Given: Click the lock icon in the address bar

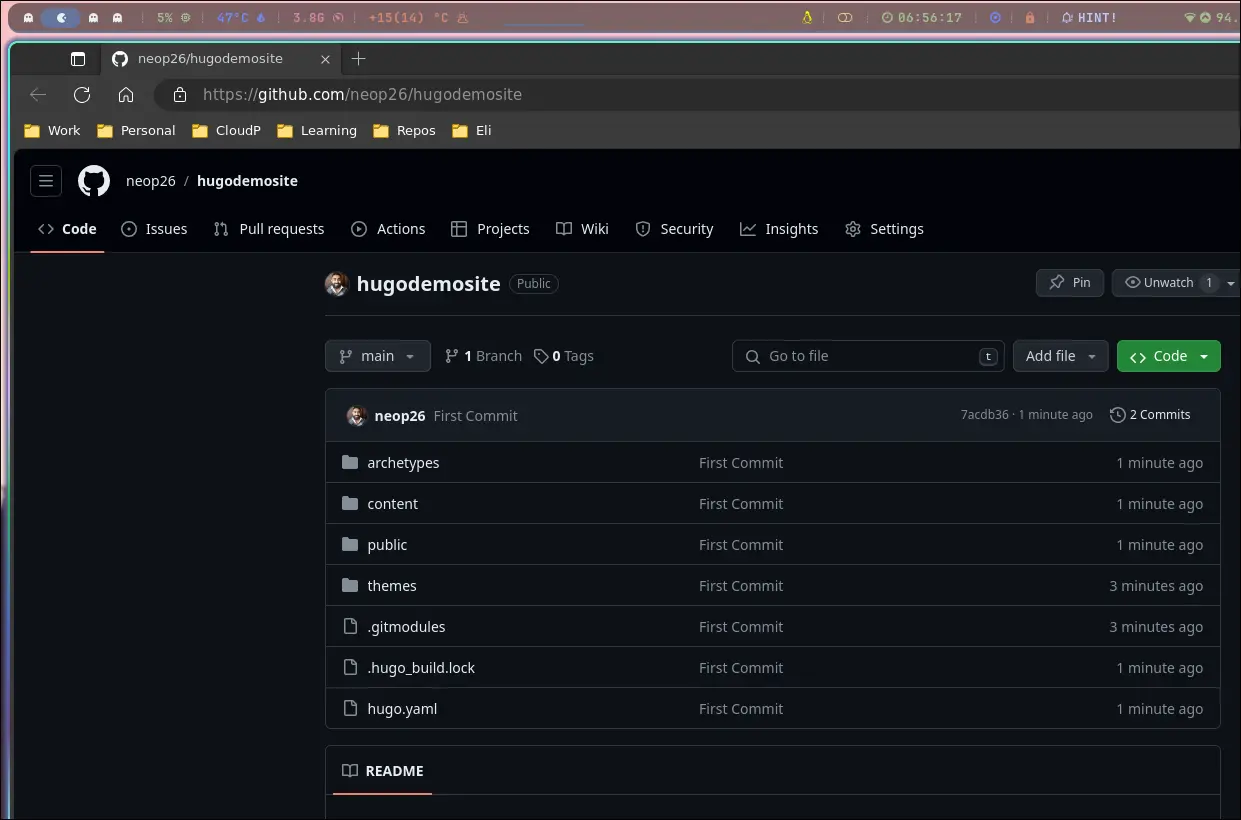Looking at the screenshot, I should (x=180, y=95).
